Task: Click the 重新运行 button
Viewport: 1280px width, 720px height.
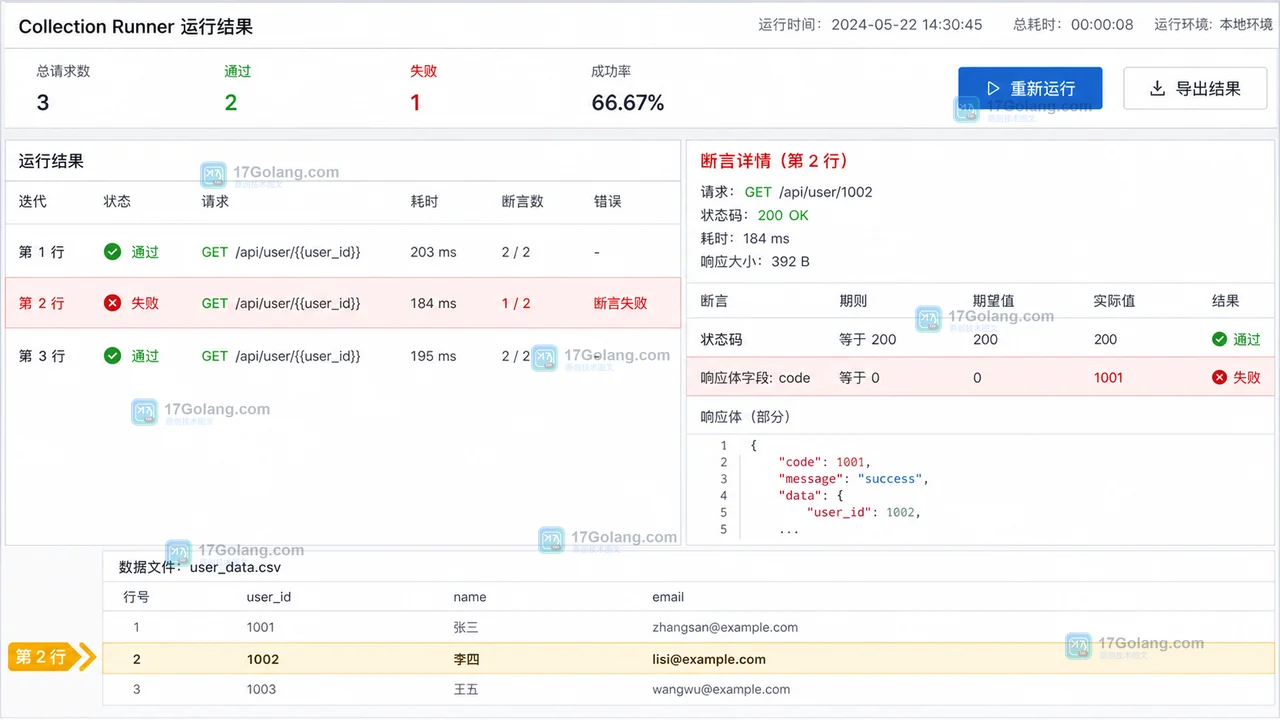Action: 1030,88
